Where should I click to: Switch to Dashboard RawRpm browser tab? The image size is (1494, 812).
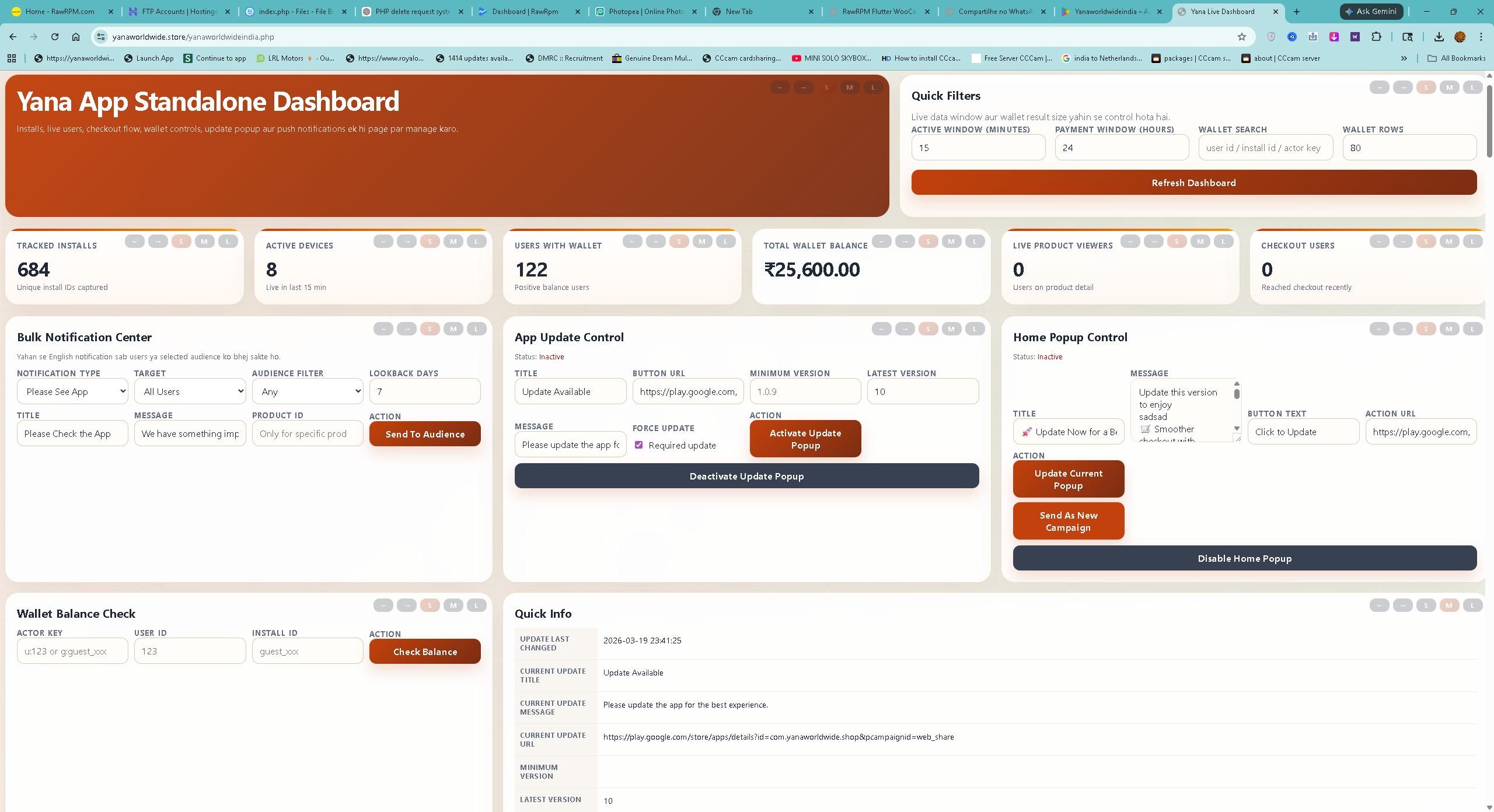point(525,12)
